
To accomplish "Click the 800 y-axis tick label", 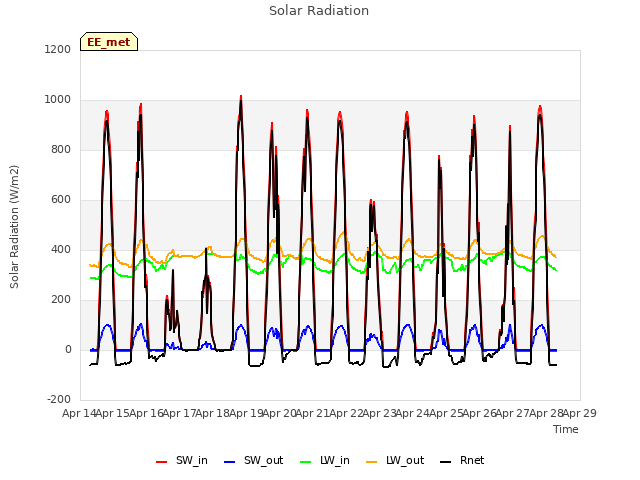I will click(x=61, y=149).
